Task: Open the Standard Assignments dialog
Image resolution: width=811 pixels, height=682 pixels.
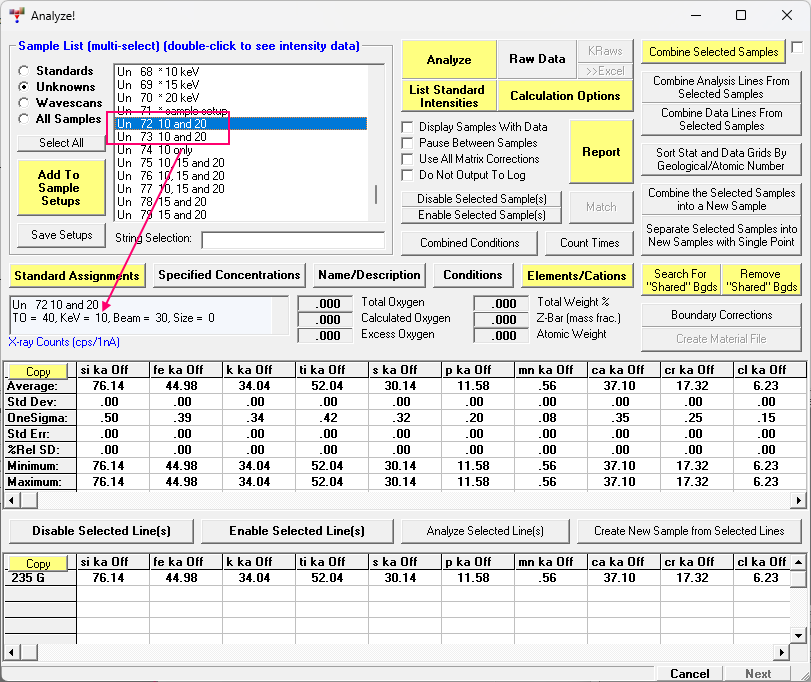Action: click(x=77, y=275)
